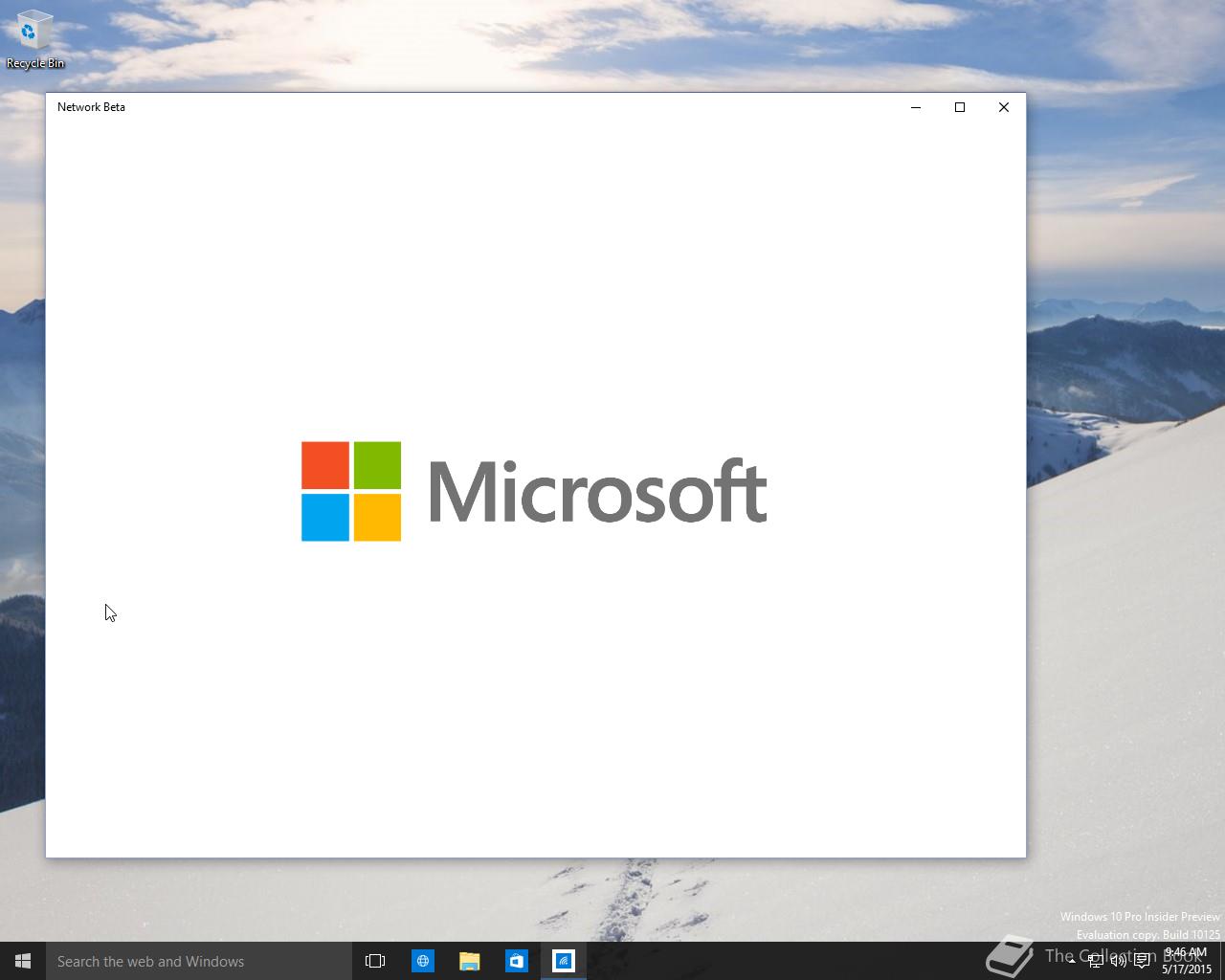Select the Network Beta taskbar icon
The height and width of the screenshot is (980, 1225).
[563, 961]
